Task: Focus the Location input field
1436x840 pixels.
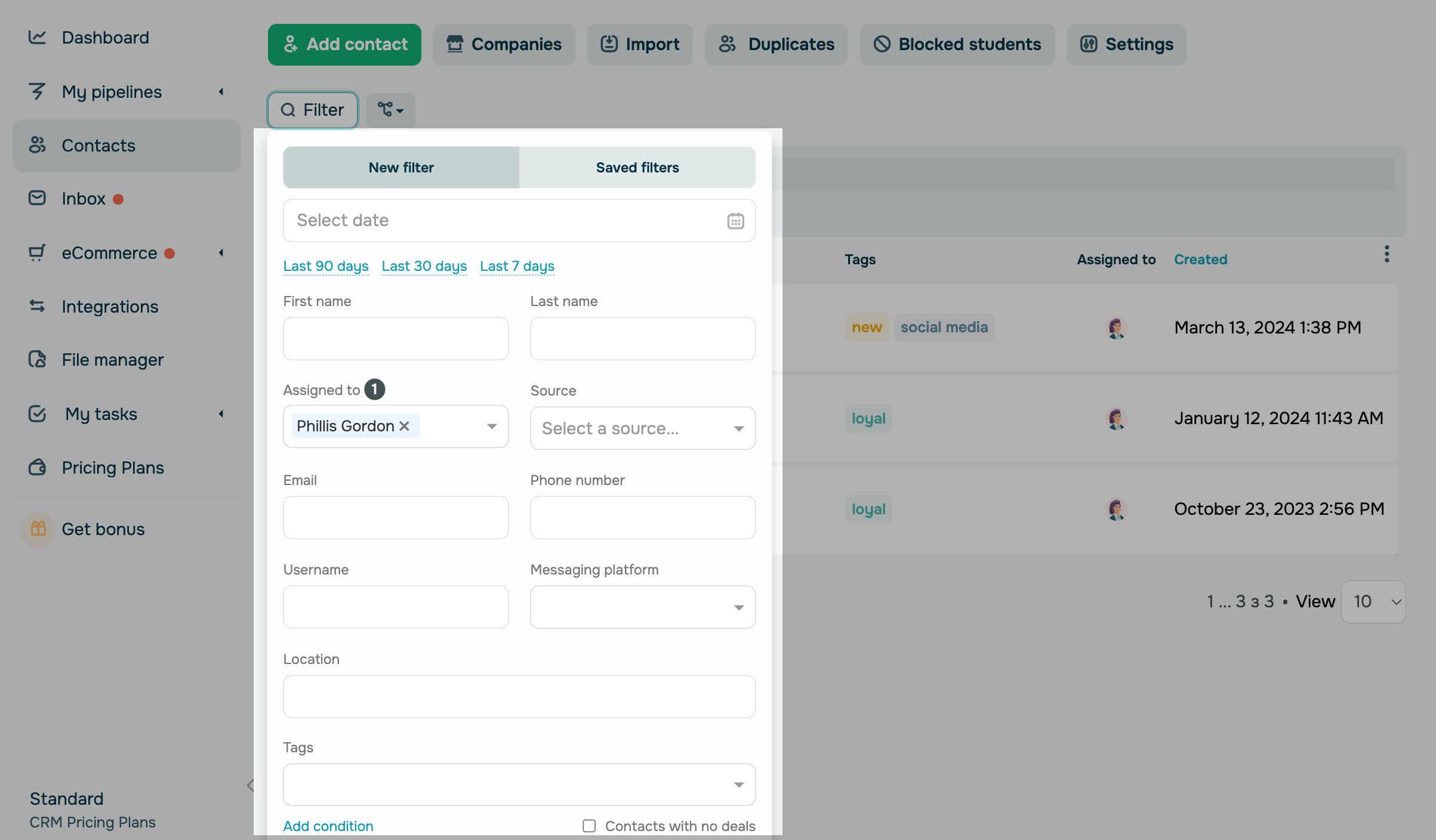Action: point(519,696)
